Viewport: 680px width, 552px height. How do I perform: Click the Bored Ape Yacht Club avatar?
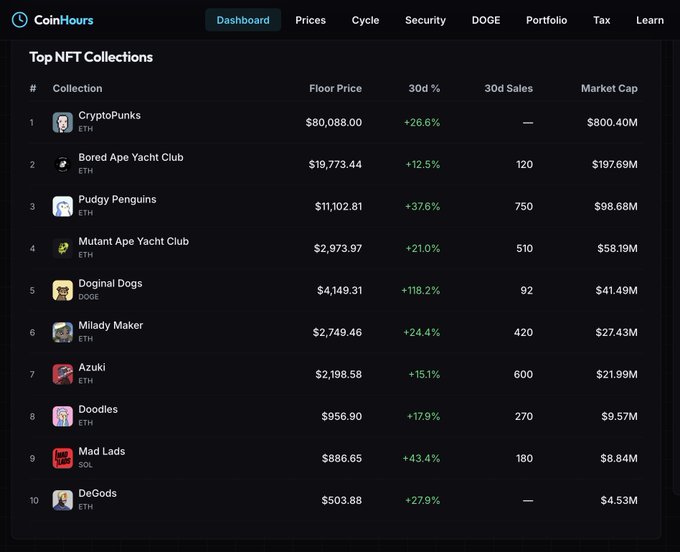point(62,164)
